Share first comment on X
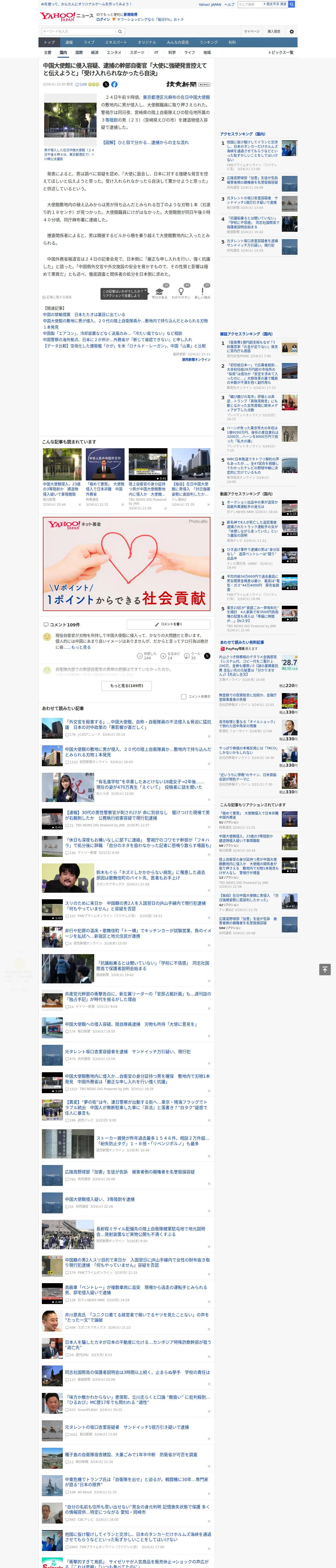The image size is (336, 1568). tap(207, 656)
